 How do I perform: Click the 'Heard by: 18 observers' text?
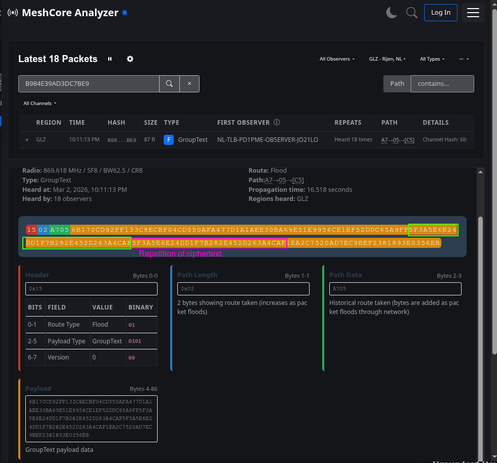(57, 199)
